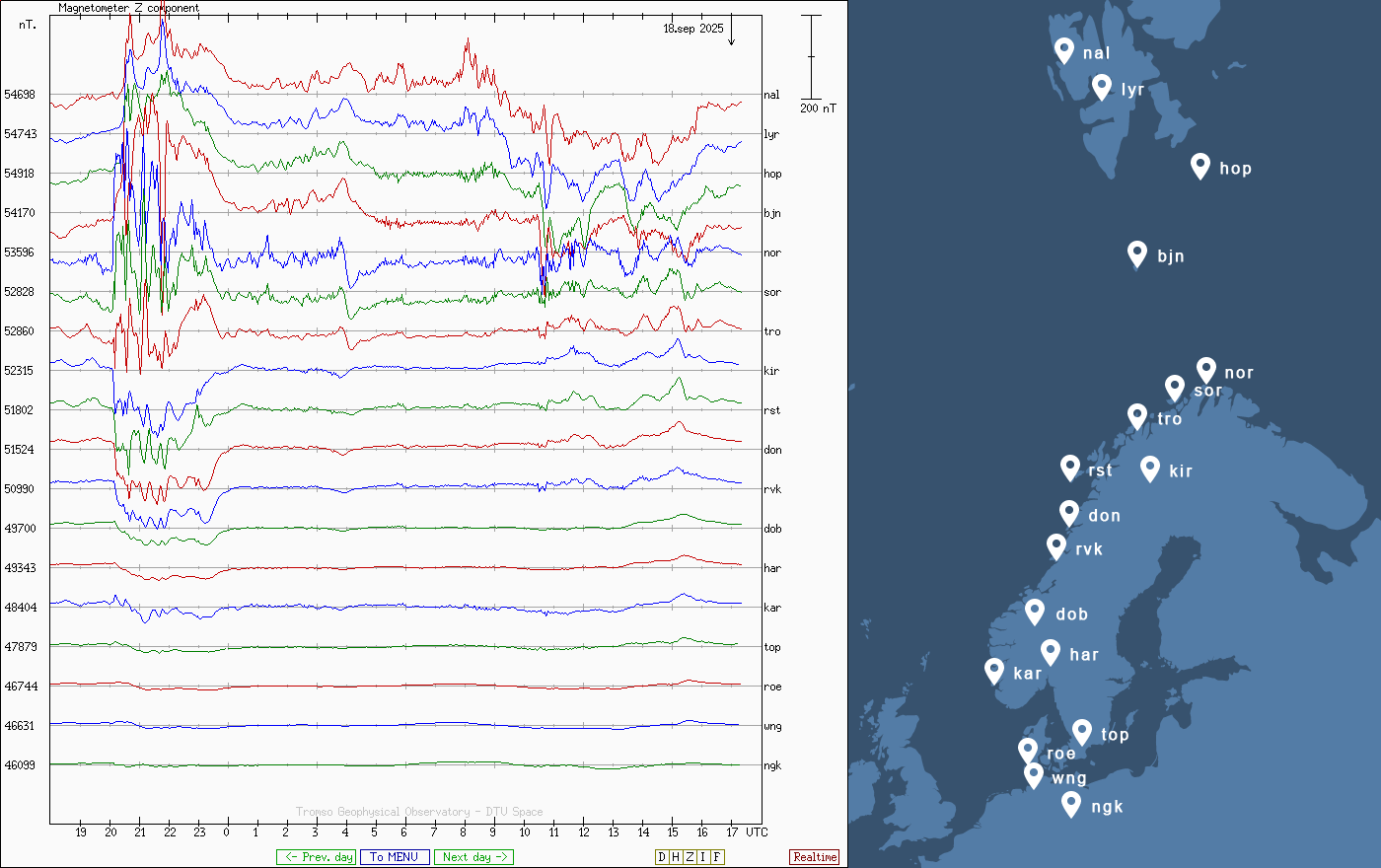Advance to the next day
The height and width of the screenshot is (868, 1381).
click(x=473, y=857)
